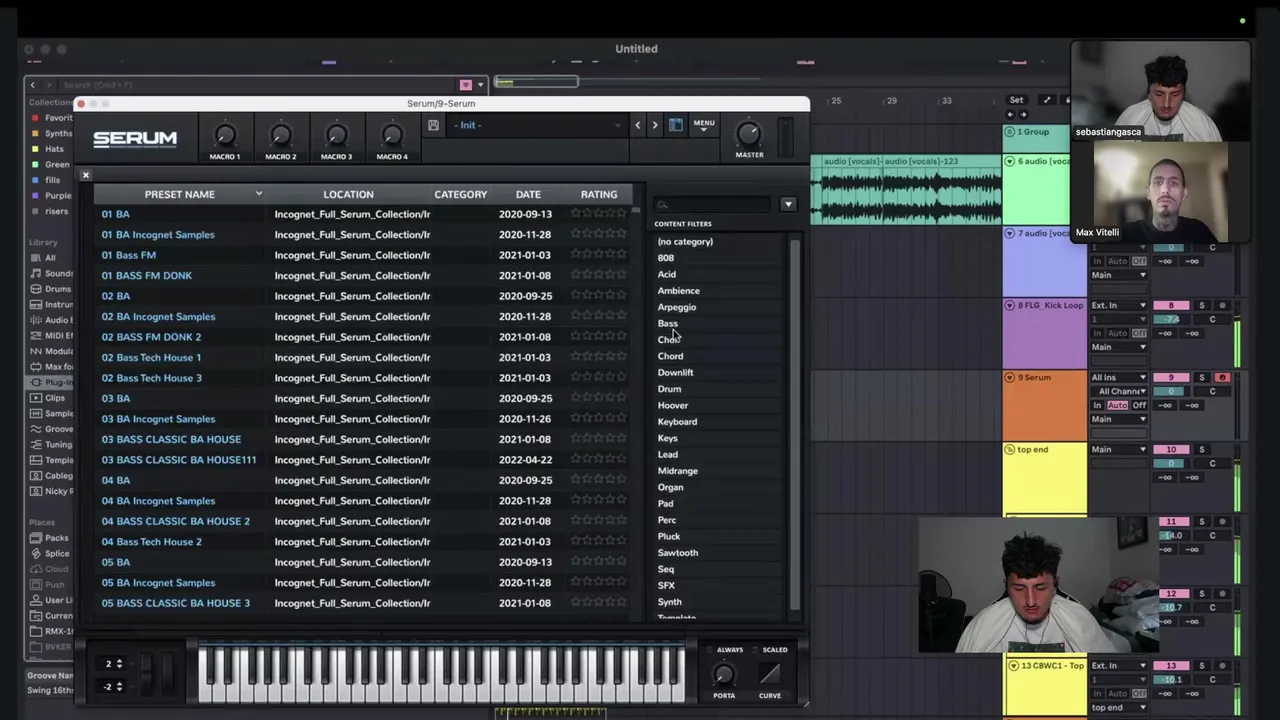
Task: Solo the 8 FLG_Kick Loop track
Action: click(x=1202, y=305)
